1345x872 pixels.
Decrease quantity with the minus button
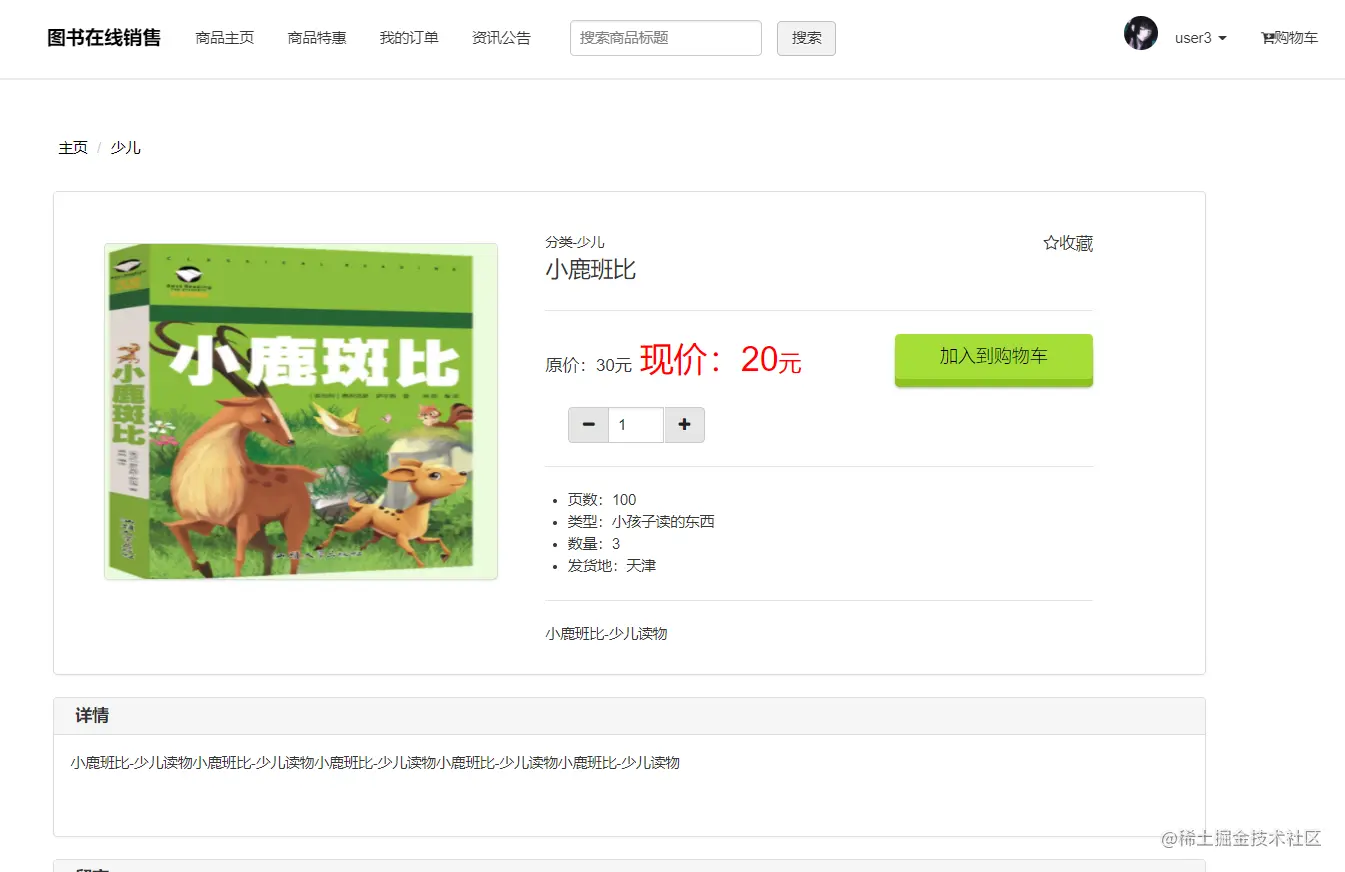point(588,425)
